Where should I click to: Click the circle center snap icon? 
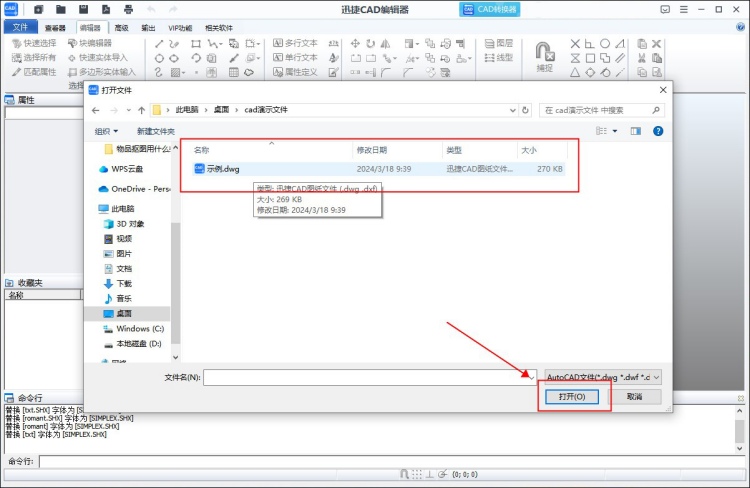[605, 44]
